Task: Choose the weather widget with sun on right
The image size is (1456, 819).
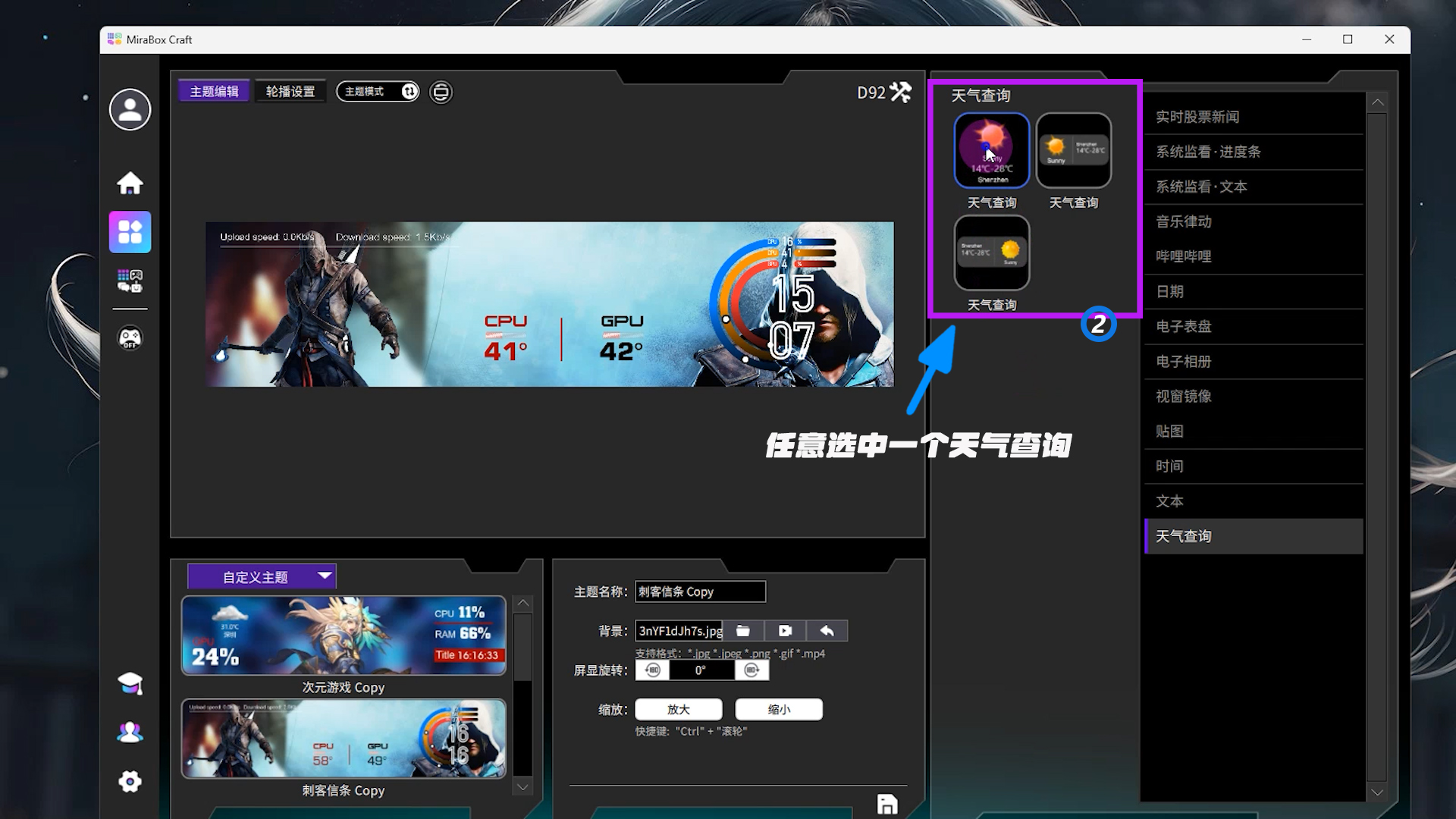Action: click(x=992, y=253)
